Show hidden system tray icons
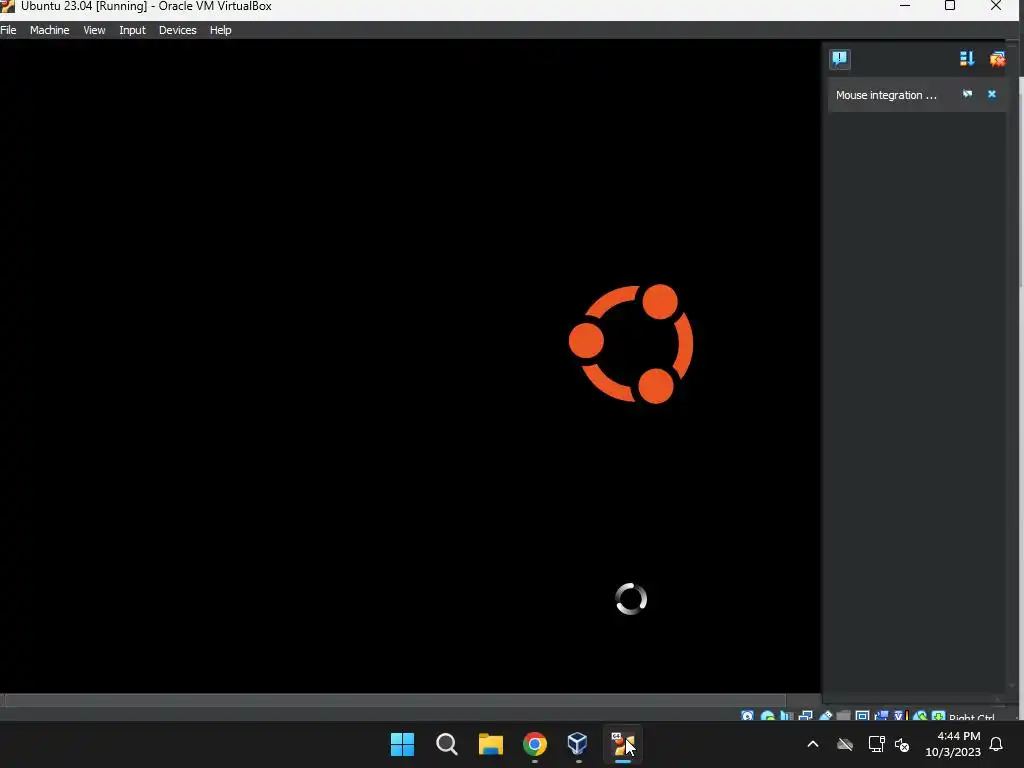This screenshot has width=1024, height=768. click(813, 744)
